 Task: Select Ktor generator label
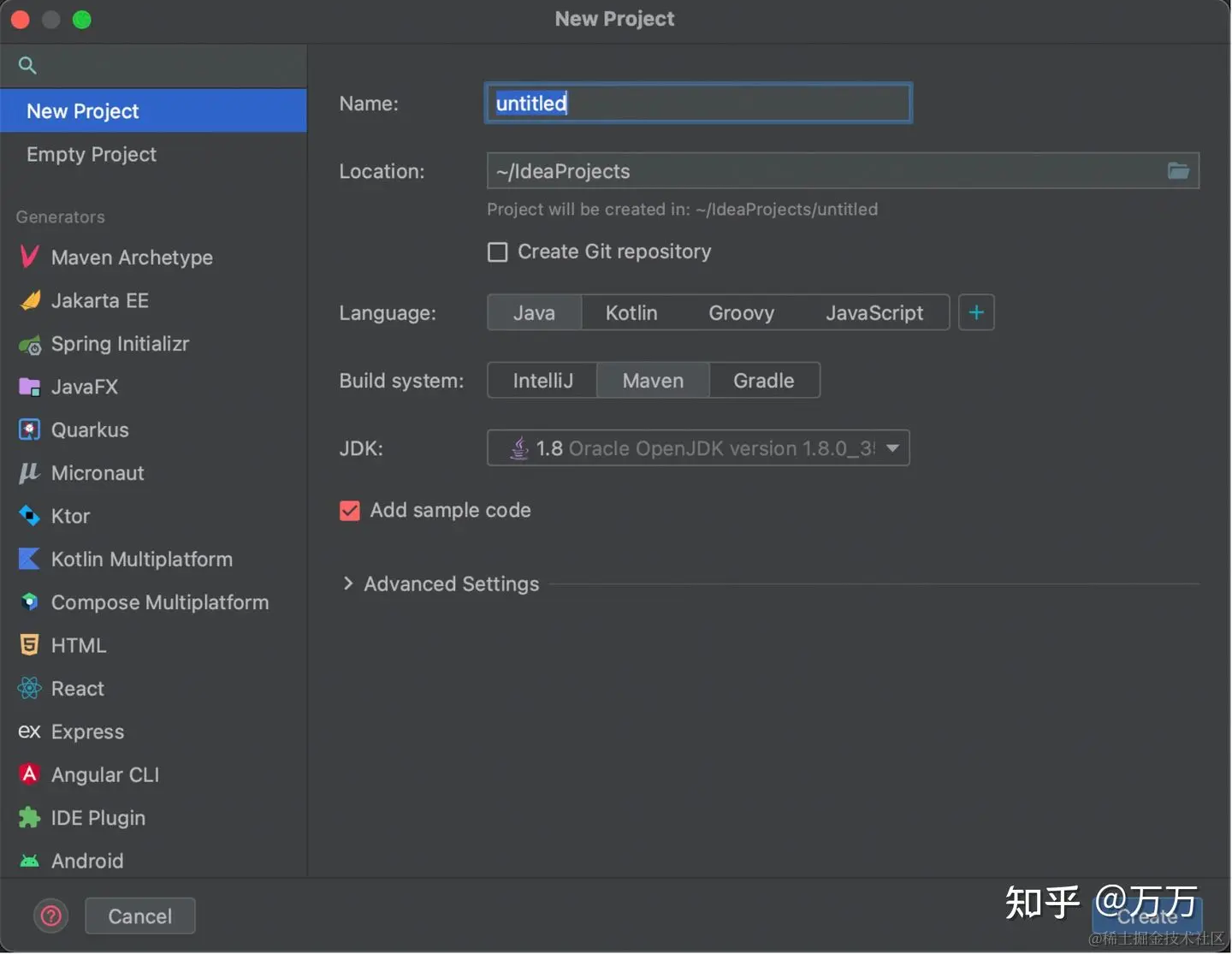[x=70, y=516]
